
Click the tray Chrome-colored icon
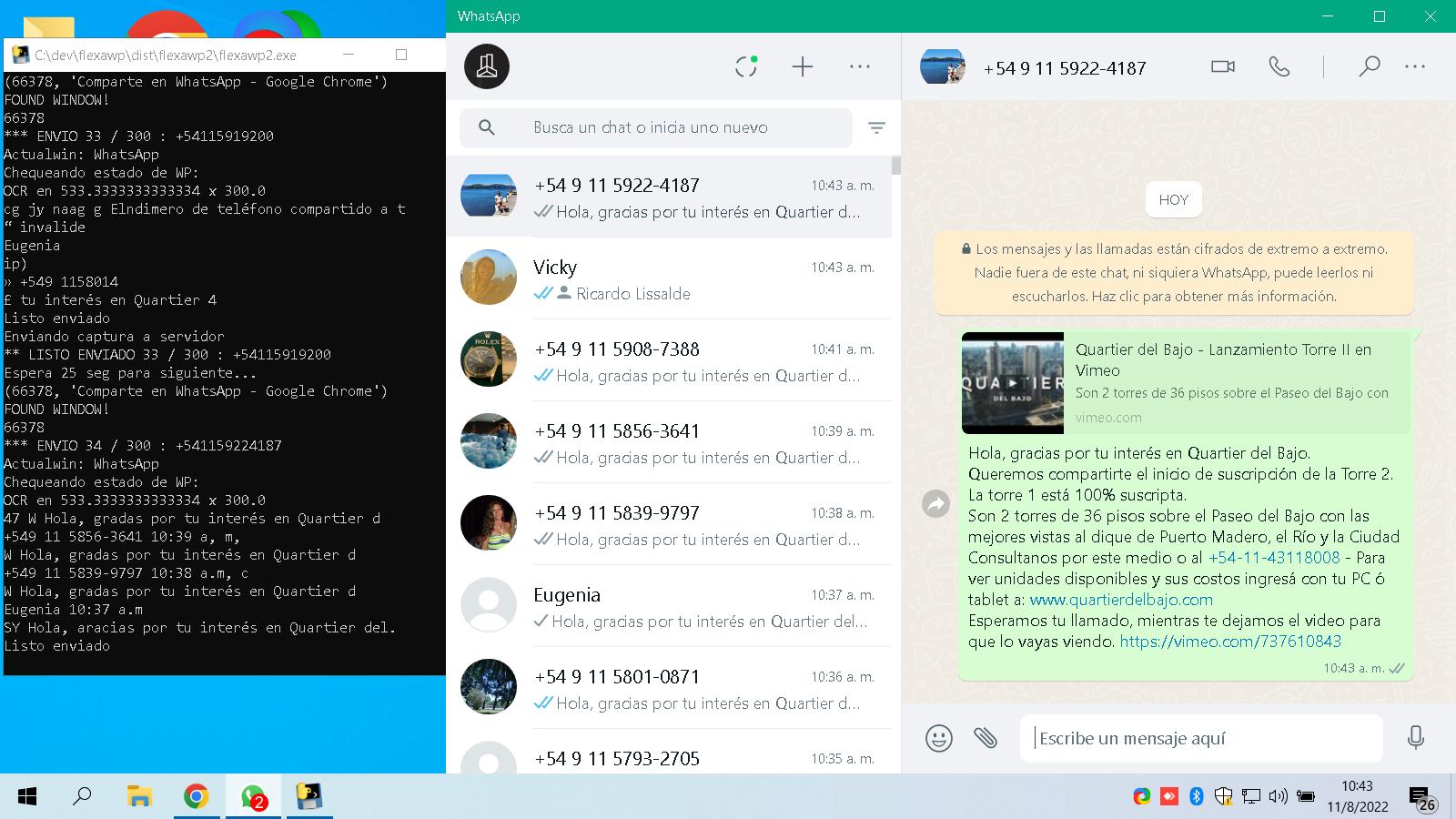[1142, 796]
